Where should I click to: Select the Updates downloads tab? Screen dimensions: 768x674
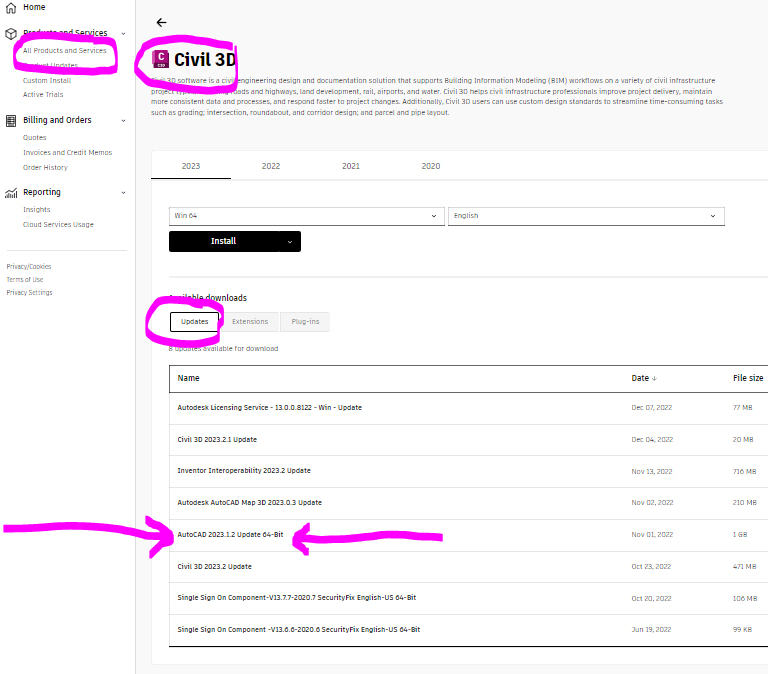point(194,322)
